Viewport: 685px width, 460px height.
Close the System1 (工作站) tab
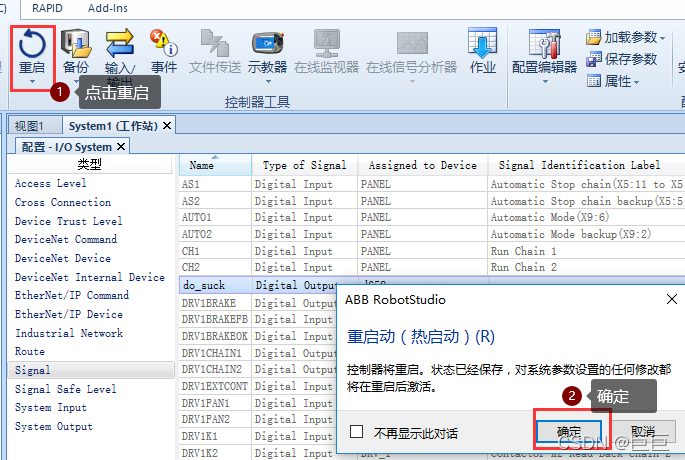(167, 126)
